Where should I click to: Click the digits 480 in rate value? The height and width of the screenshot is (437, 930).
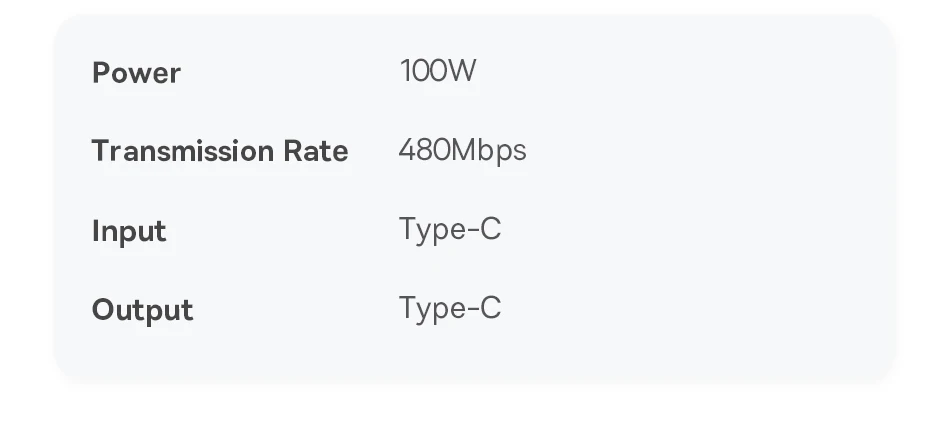pos(425,150)
